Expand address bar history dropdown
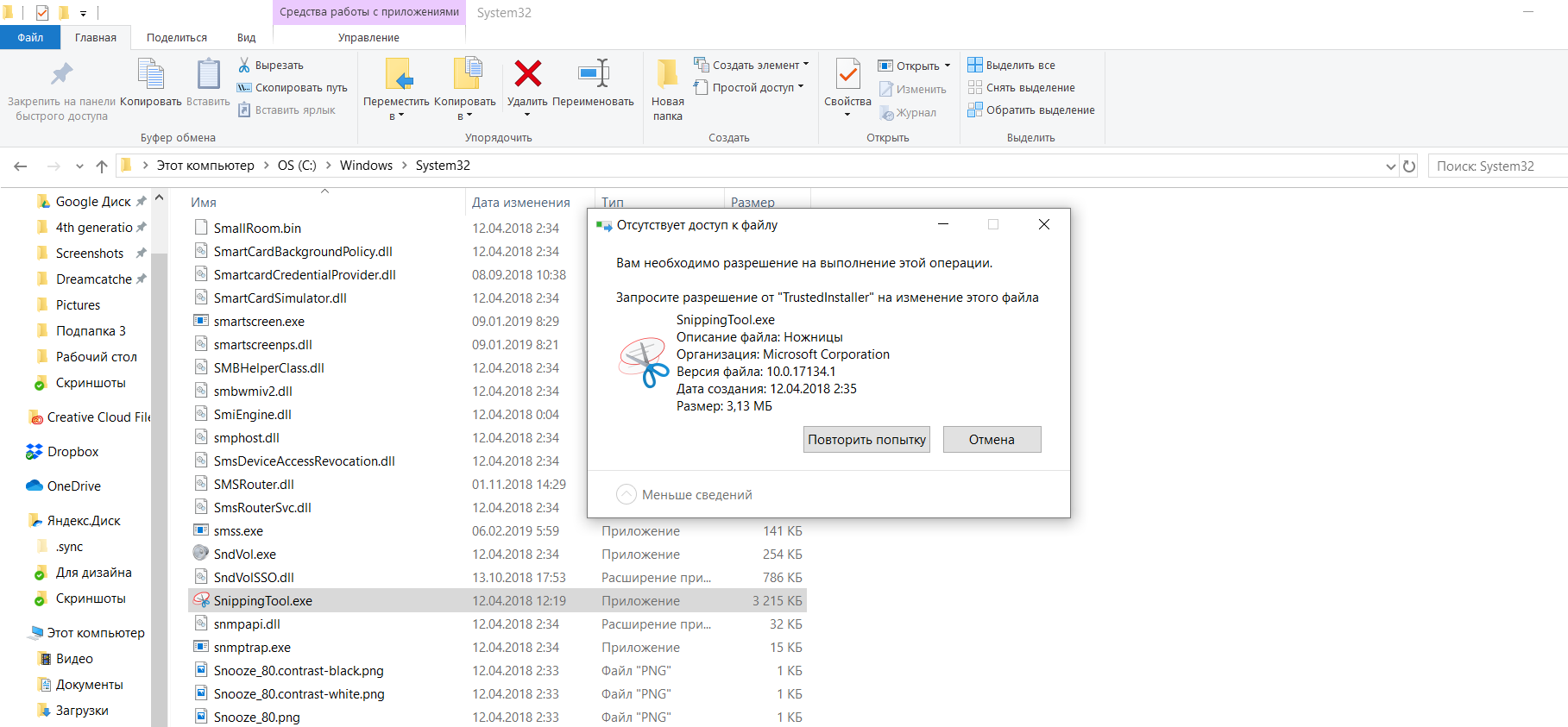The width and height of the screenshot is (1568, 727). 1390,166
